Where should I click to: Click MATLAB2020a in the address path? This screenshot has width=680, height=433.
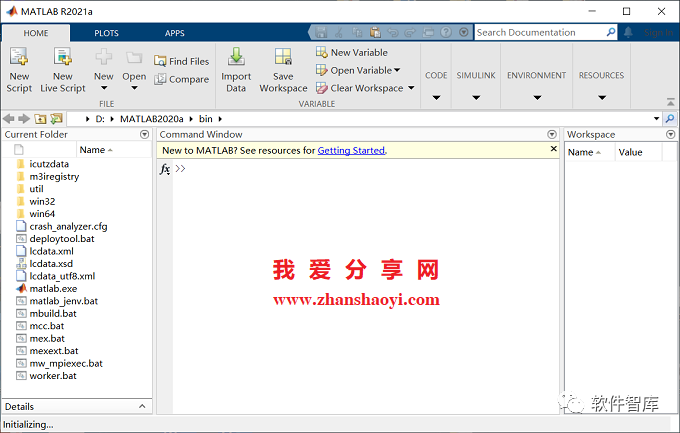pyautogui.click(x=151, y=119)
